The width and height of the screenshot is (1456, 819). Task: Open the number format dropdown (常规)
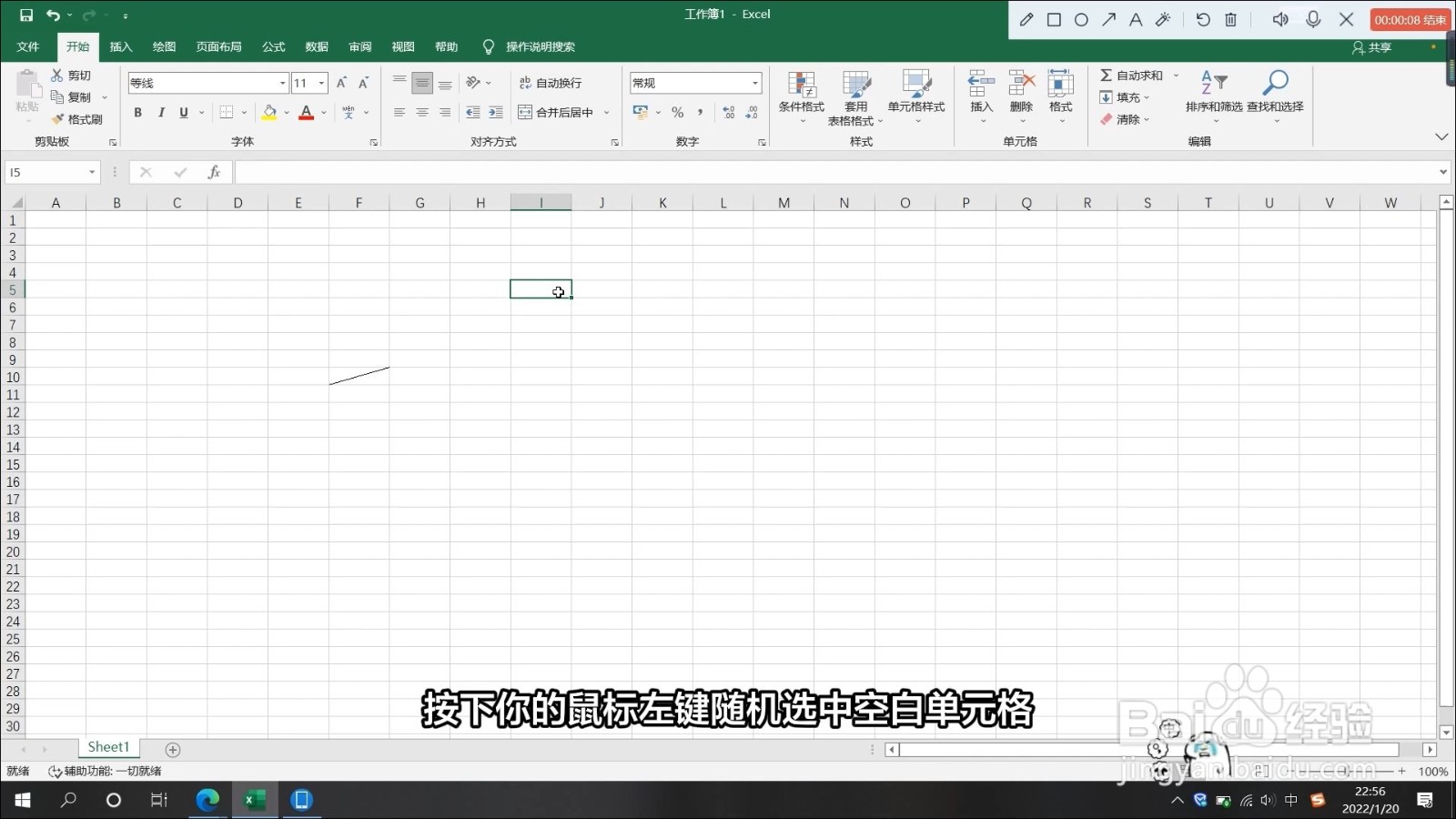tap(755, 83)
